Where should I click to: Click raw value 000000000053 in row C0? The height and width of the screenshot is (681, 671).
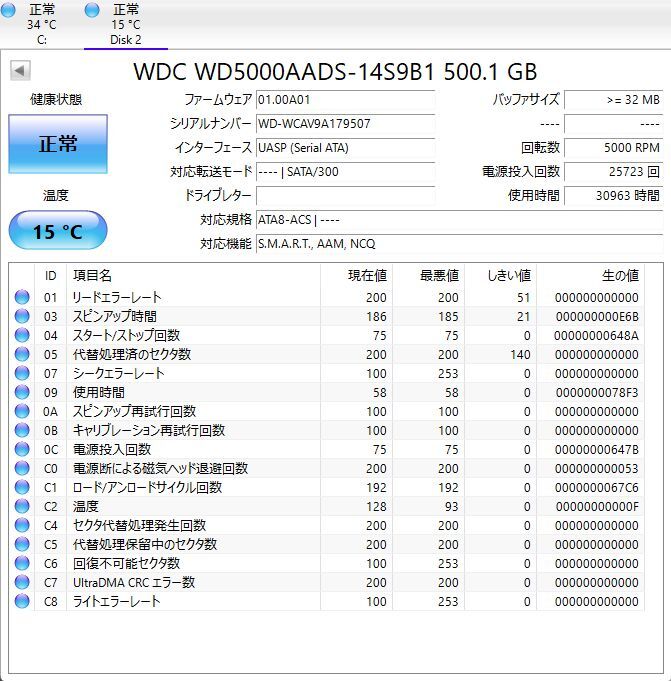click(597, 469)
